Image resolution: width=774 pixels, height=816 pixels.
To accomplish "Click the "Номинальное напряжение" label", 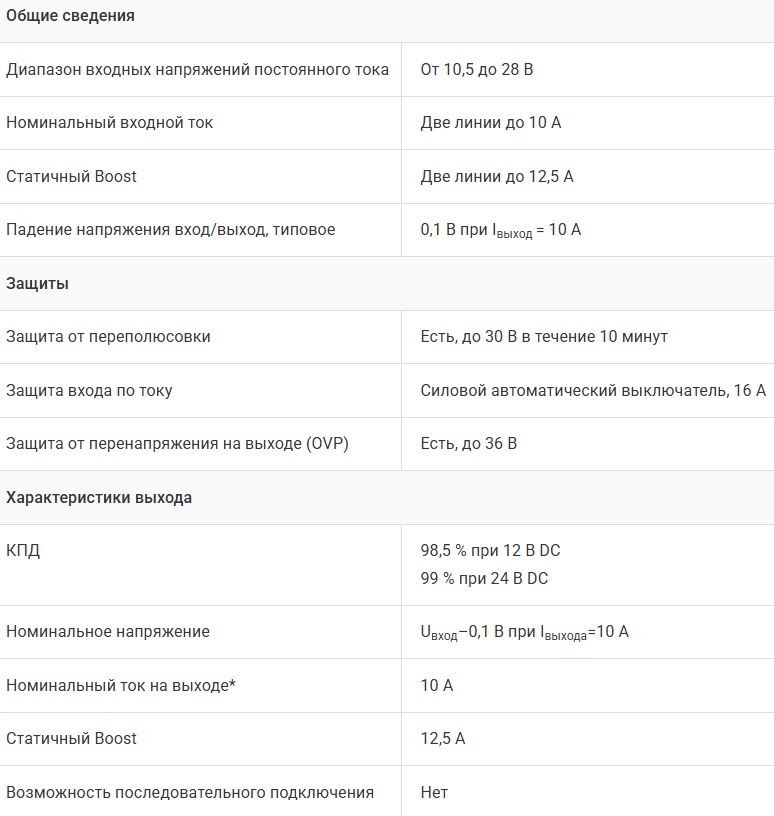I will tap(108, 632).
